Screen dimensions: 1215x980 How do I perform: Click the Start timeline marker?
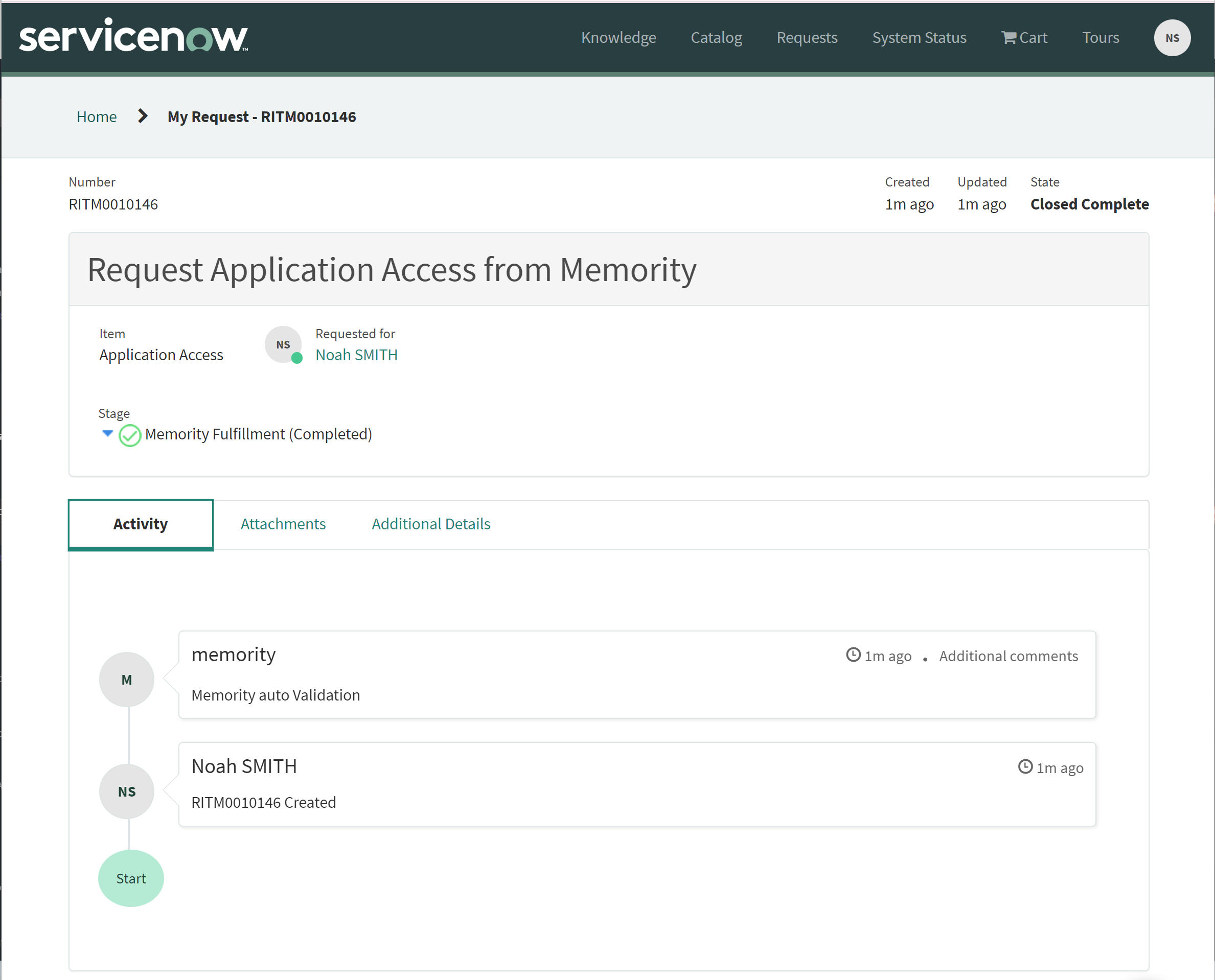tap(131, 878)
